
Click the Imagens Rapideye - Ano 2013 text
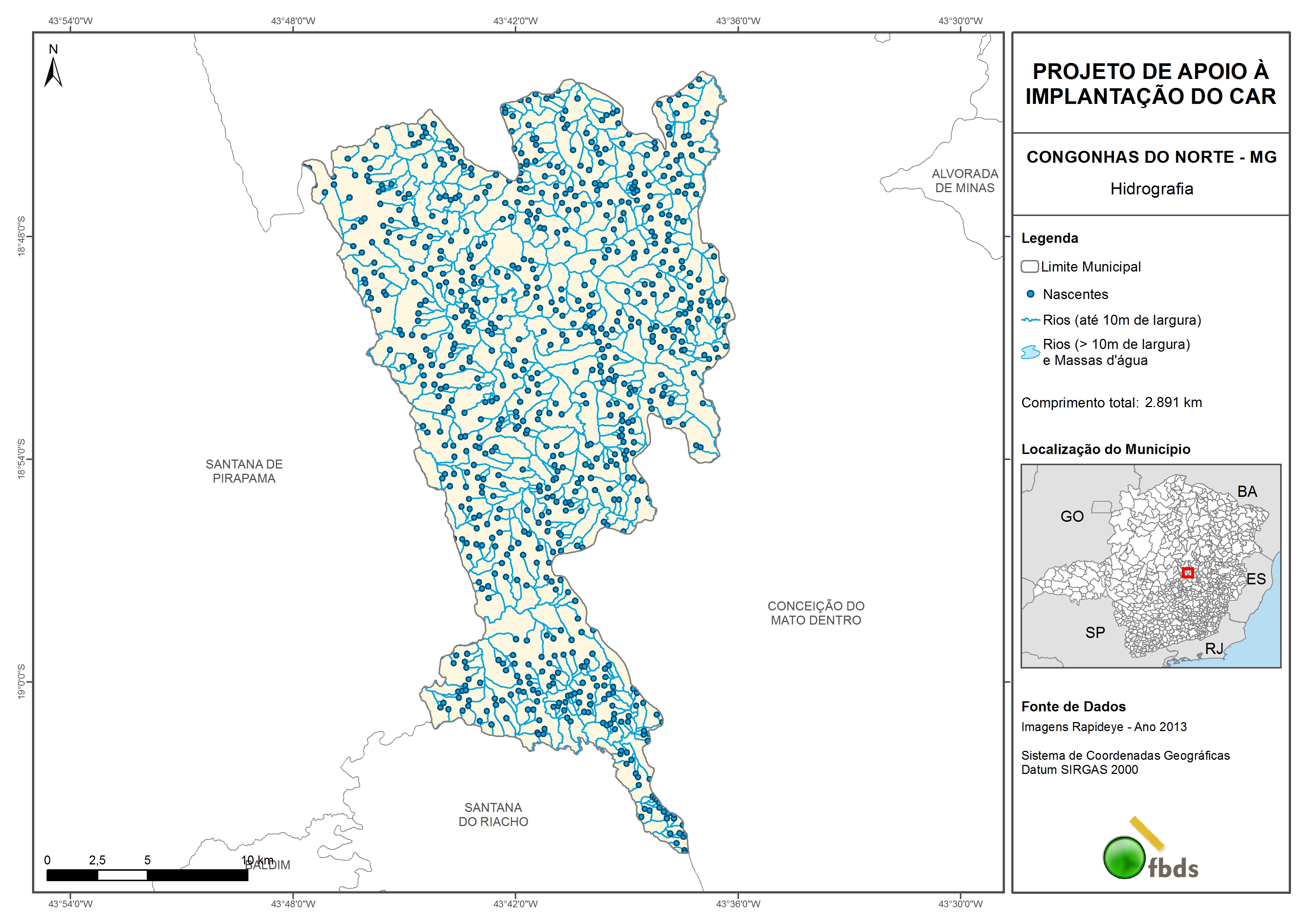click(x=1104, y=727)
